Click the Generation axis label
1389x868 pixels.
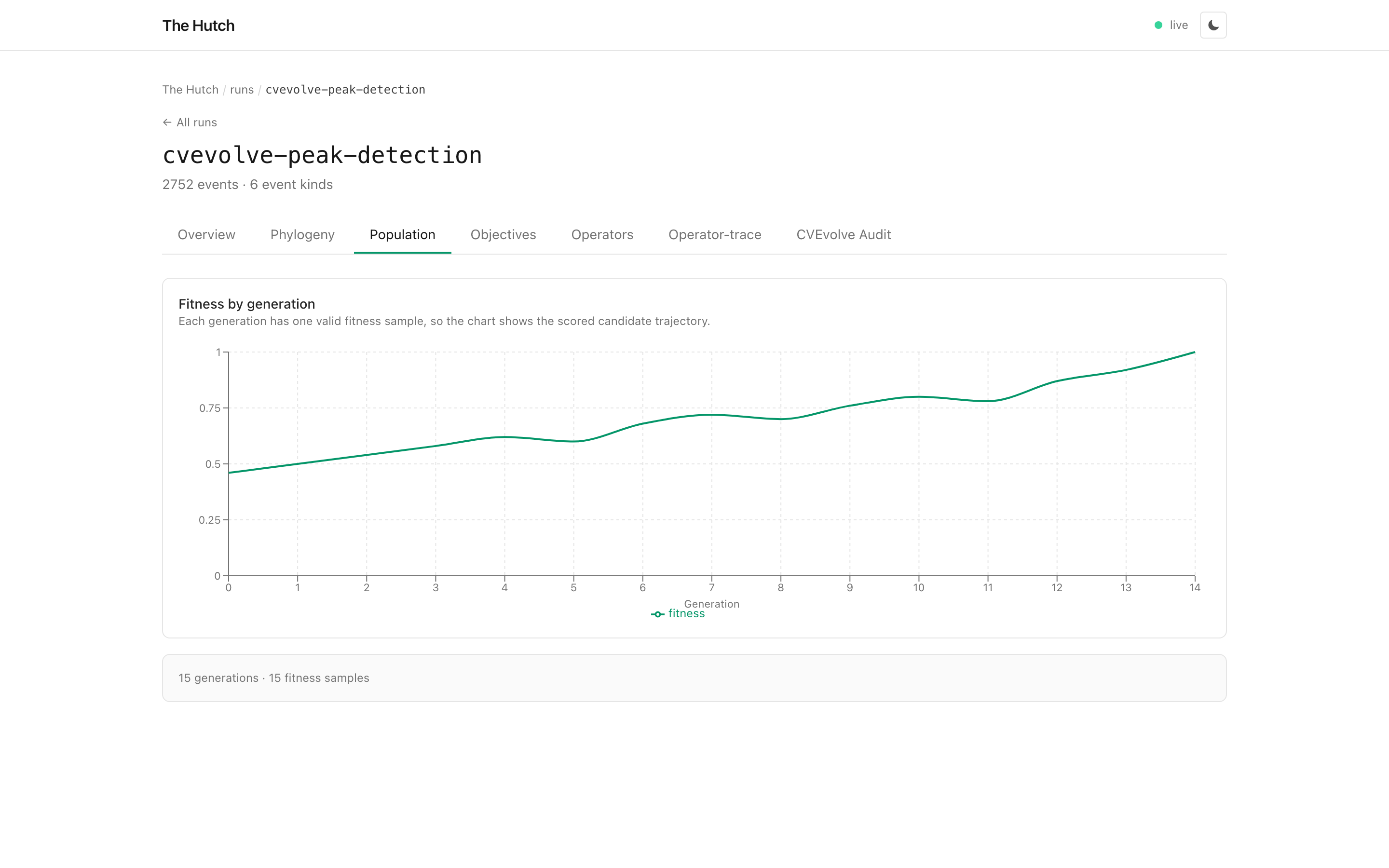point(712,604)
